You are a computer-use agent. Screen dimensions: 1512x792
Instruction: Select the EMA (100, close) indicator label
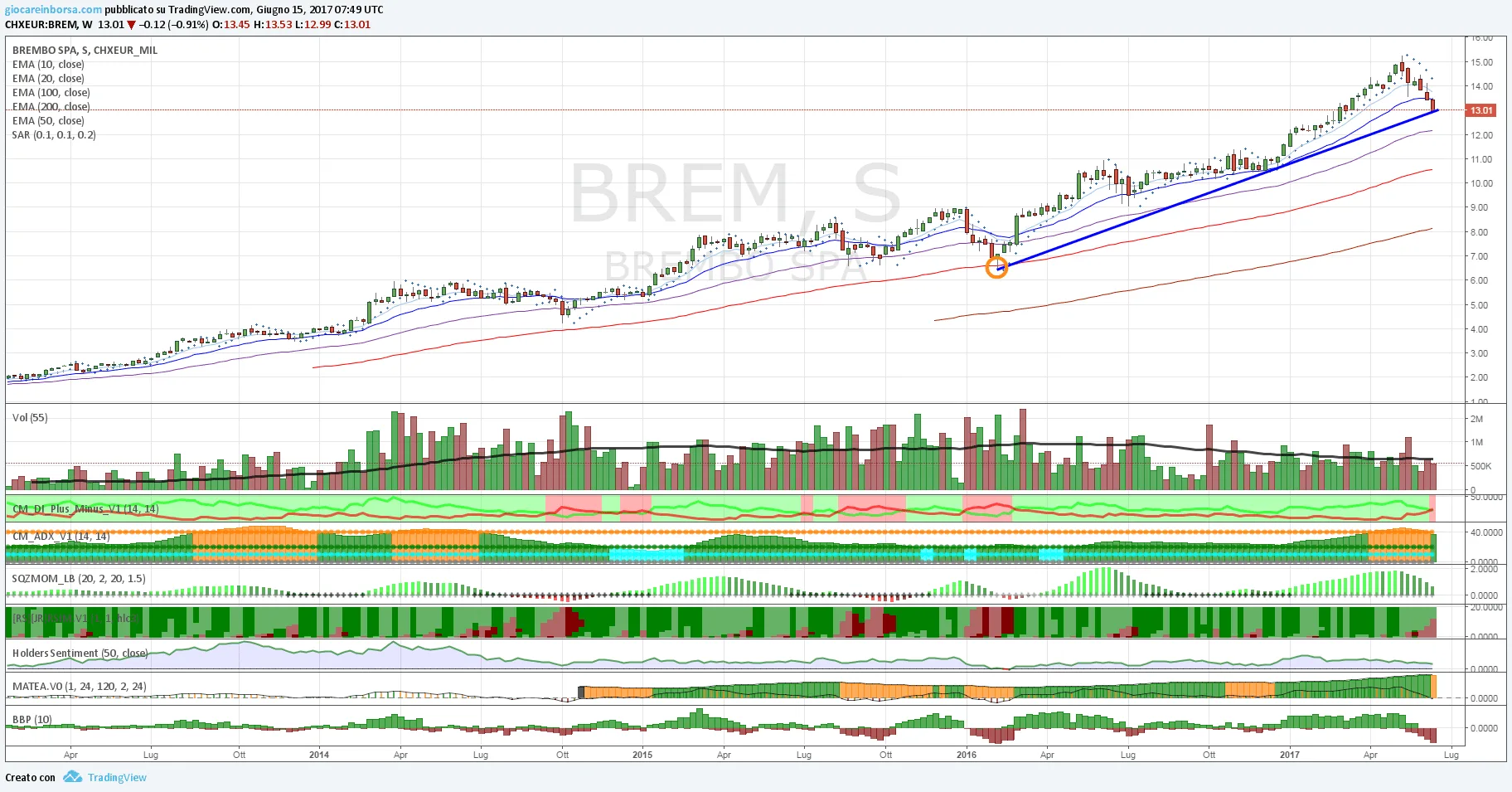tap(51, 93)
